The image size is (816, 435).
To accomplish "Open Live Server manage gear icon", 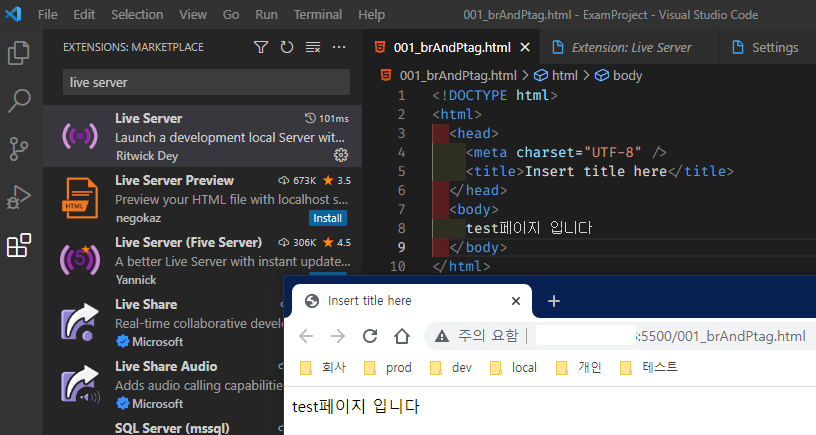I will click(341, 155).
